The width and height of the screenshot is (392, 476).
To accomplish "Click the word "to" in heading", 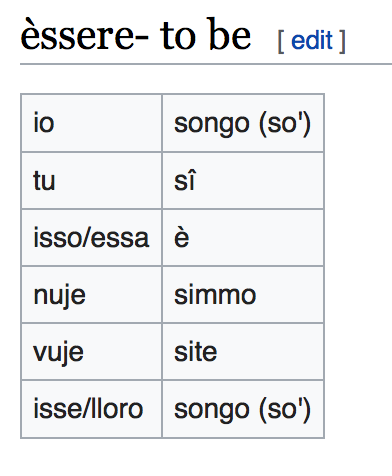I will pos(178,36).
